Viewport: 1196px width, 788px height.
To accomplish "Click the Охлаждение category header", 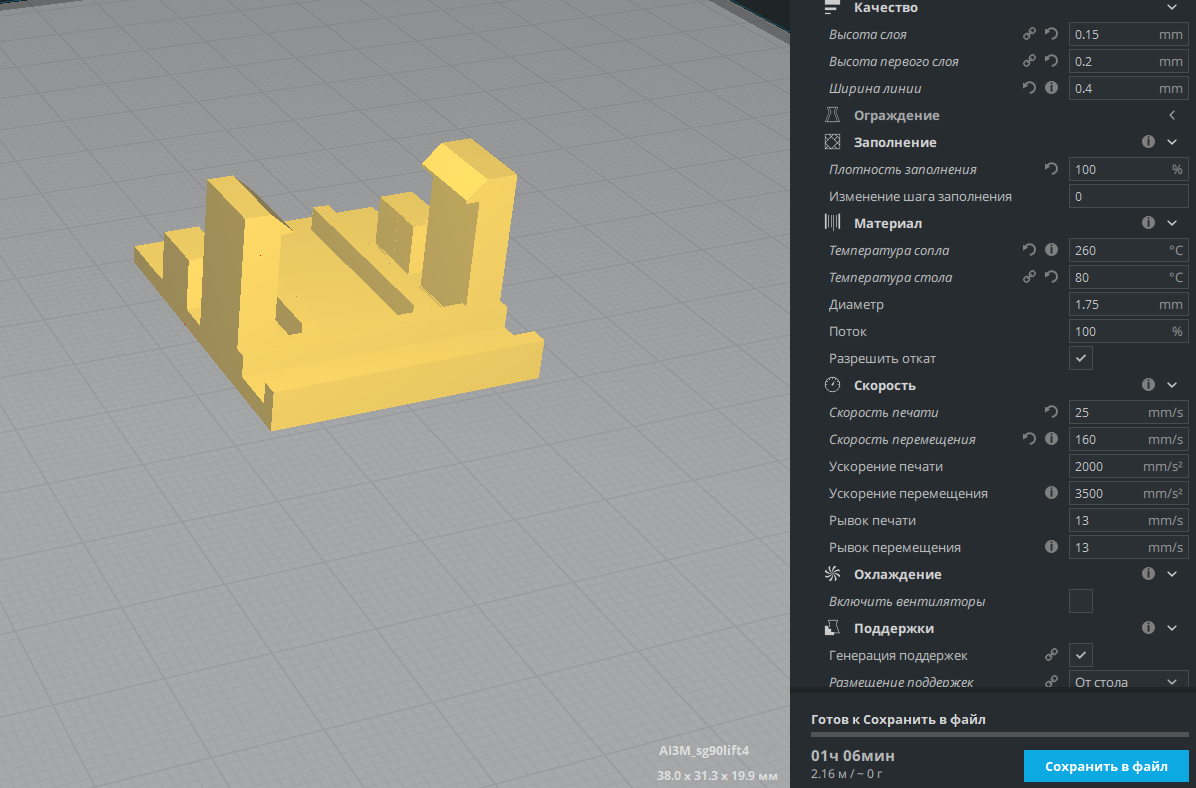I will (897, 574).
